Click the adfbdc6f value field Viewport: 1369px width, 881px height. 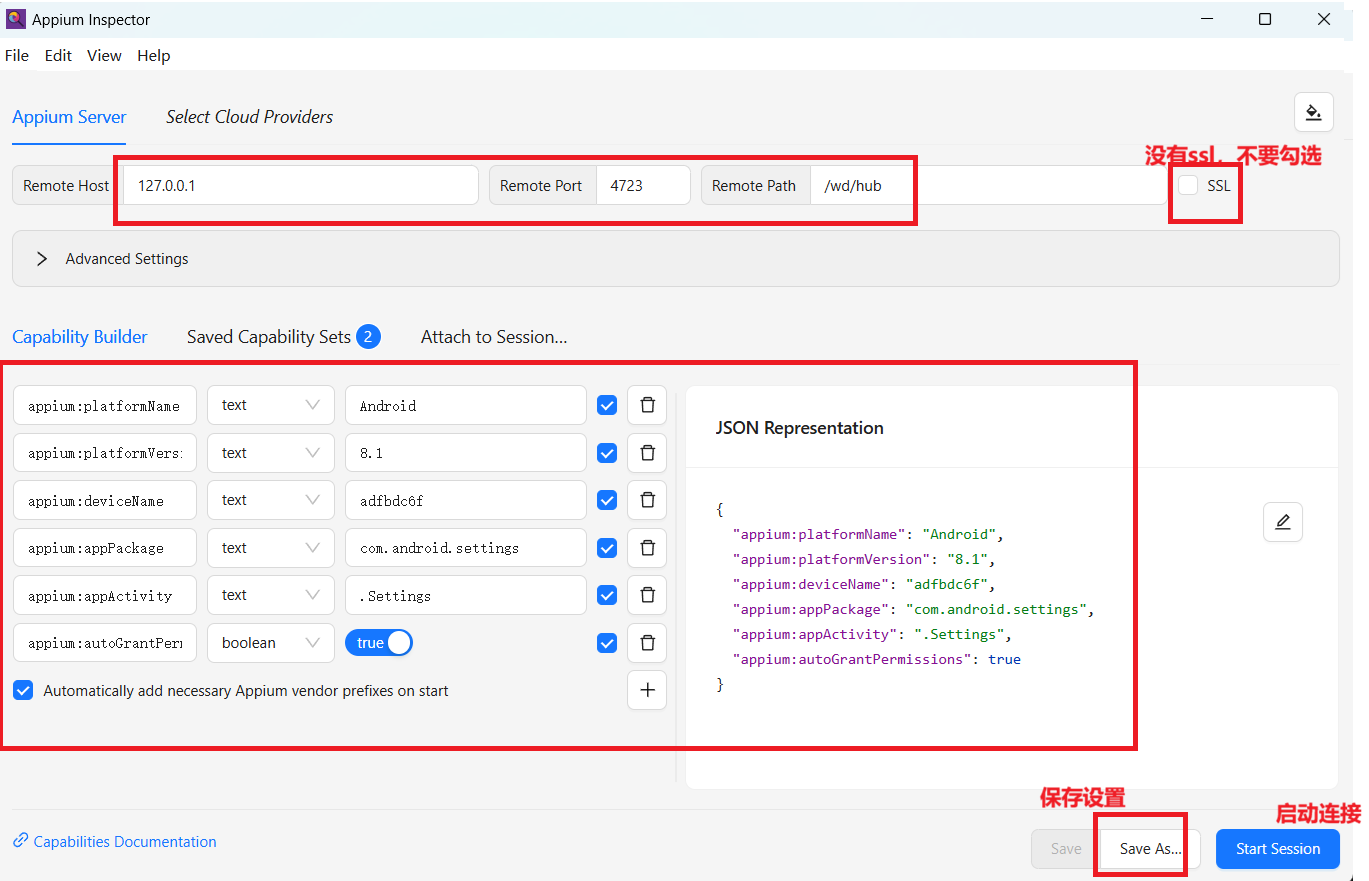click(466, 500)
